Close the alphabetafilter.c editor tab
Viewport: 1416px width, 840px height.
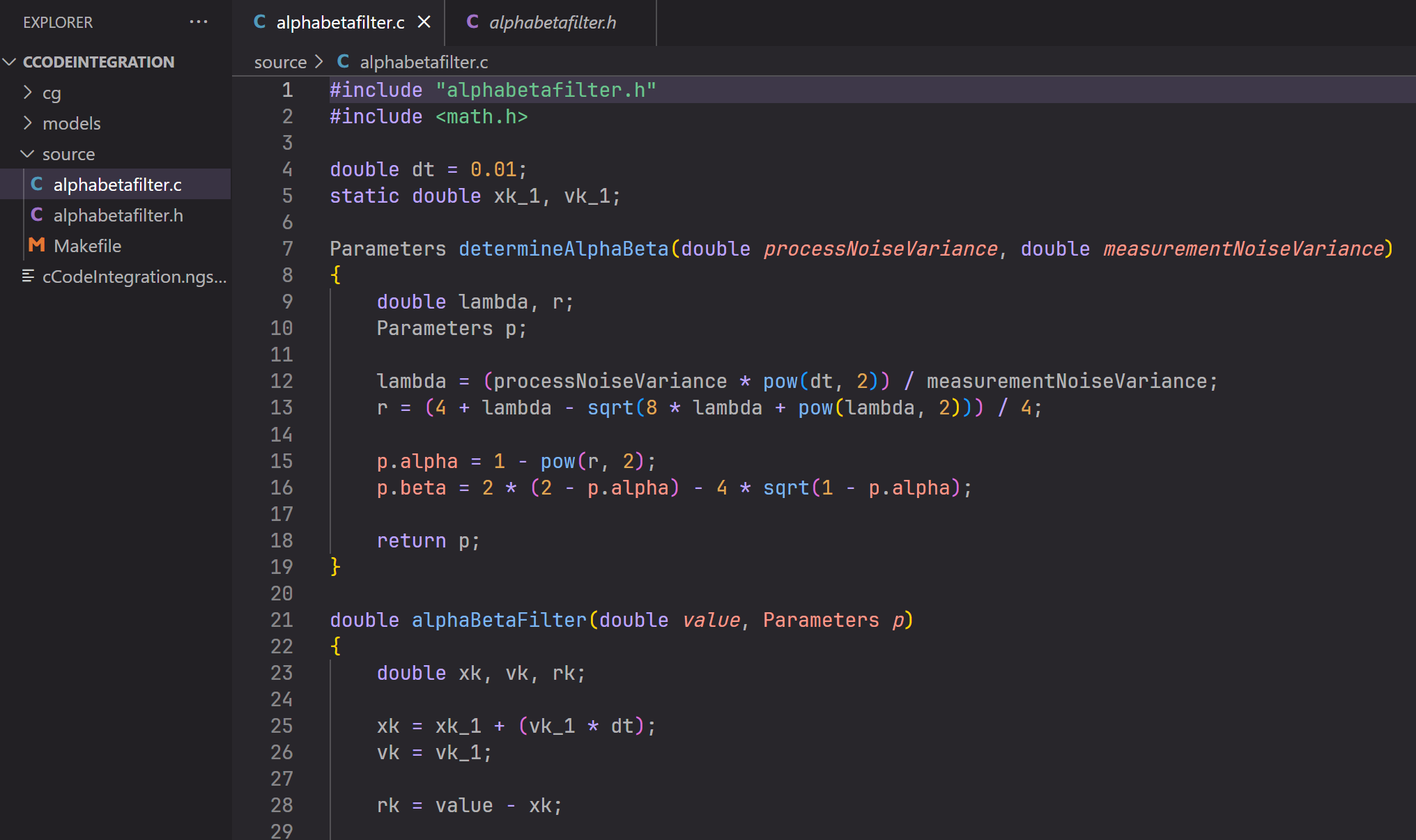pos(424,22)
